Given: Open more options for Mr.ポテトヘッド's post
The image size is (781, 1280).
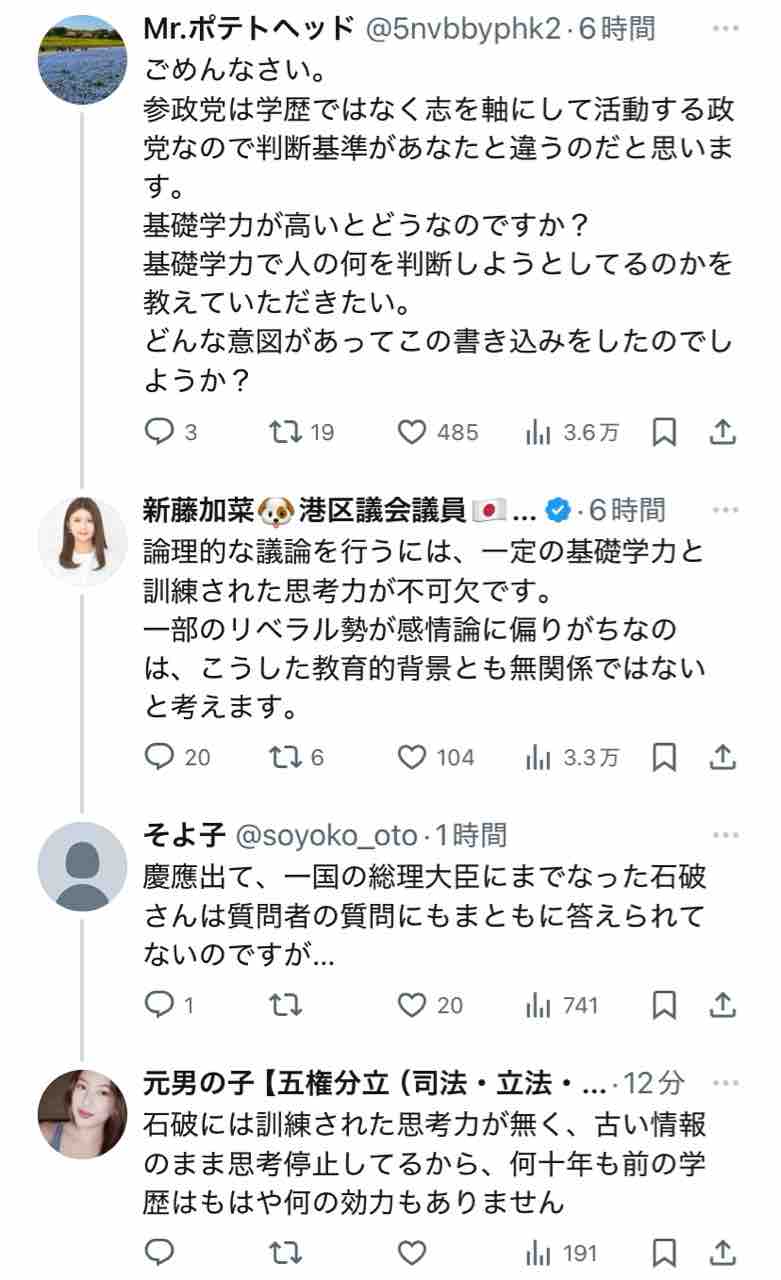Looking at the screenshot, I should [724, 29].
